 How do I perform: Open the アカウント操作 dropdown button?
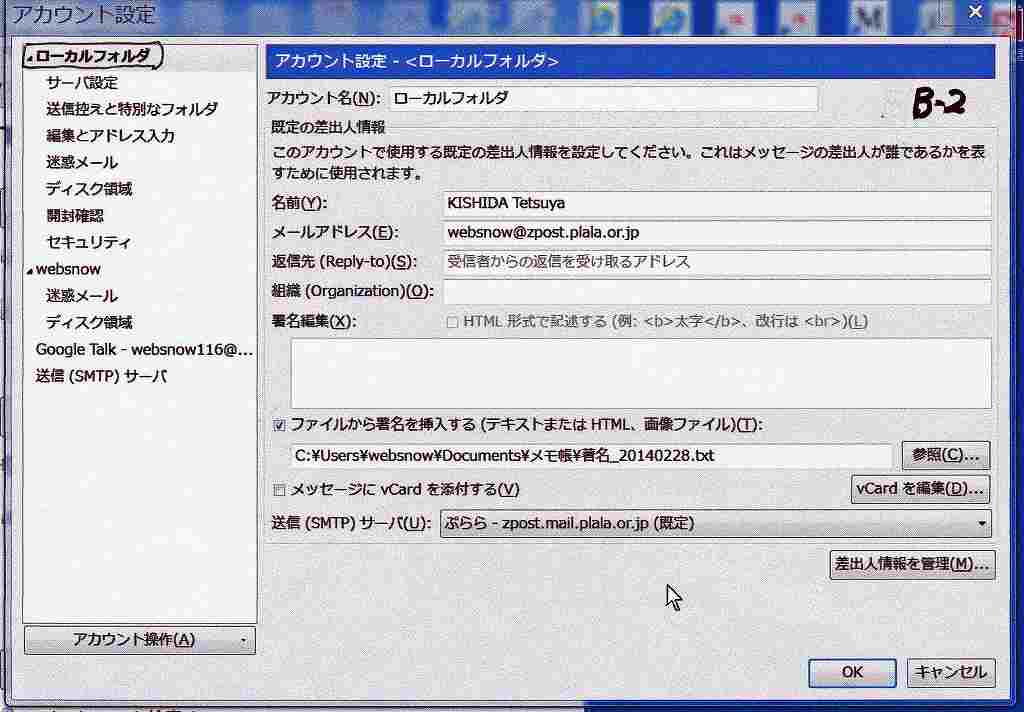click(x=139, y=640)
